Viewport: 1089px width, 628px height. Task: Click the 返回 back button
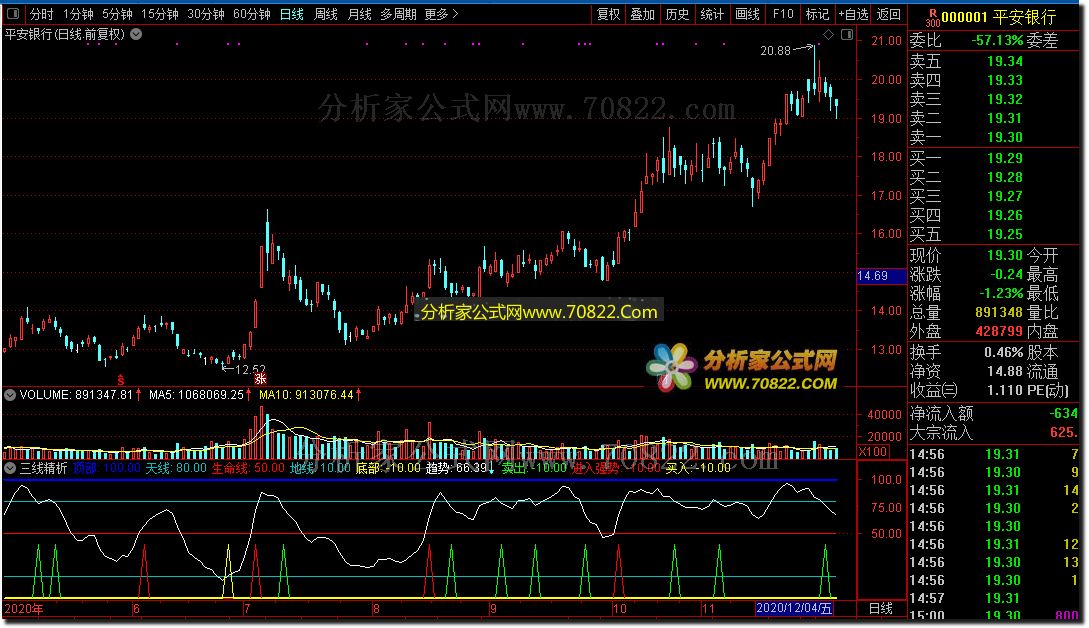point(888,14)
